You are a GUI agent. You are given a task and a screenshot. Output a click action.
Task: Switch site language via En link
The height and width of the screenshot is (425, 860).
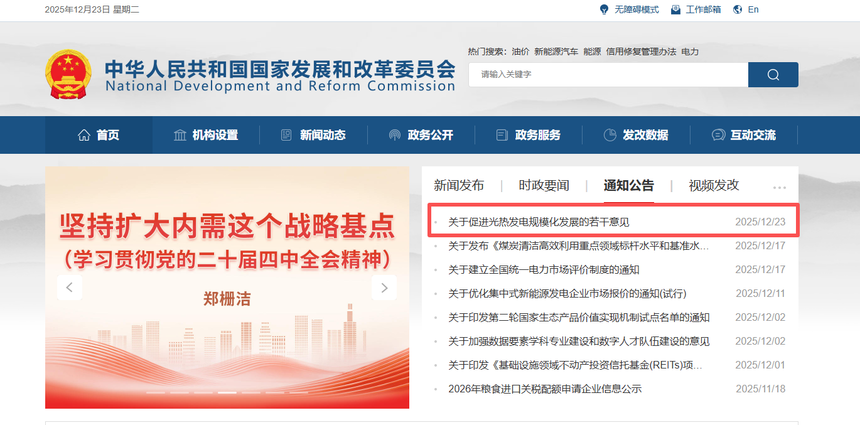(x=753, y=9)
